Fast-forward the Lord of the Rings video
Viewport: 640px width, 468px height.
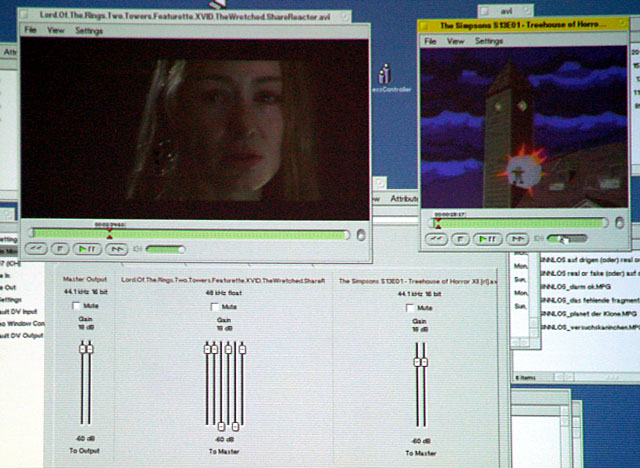[116, 249]
